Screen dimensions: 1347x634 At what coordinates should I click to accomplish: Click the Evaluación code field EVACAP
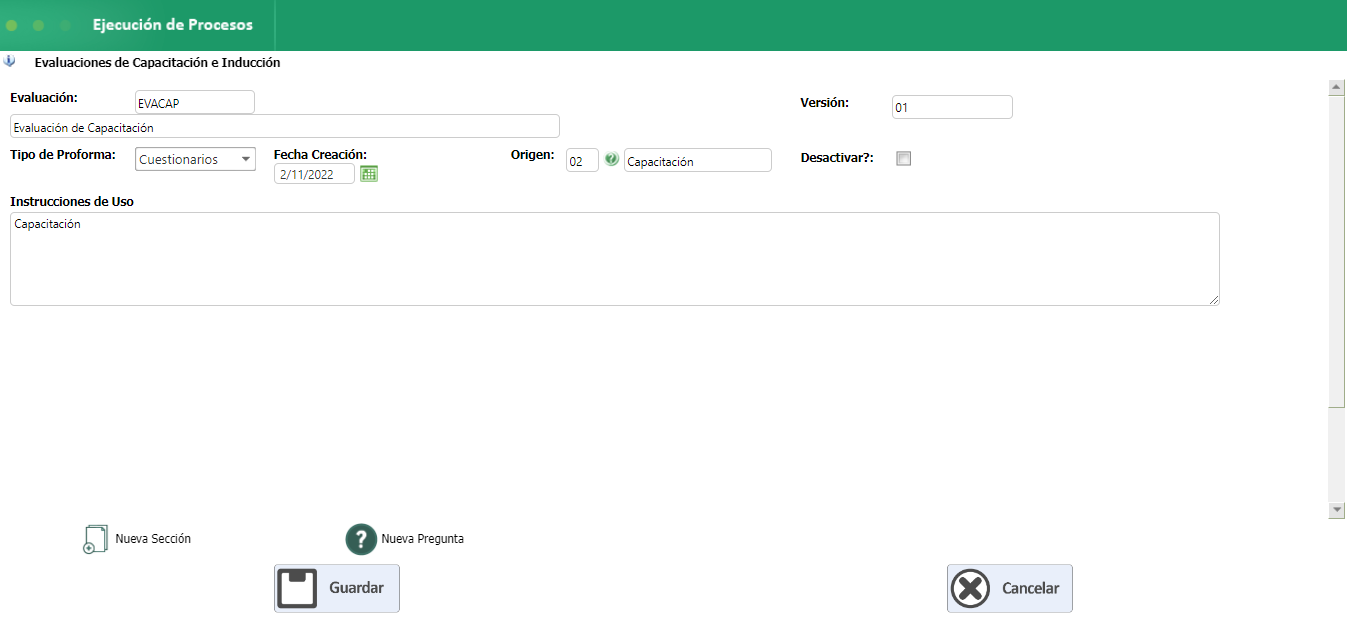[195, 102]
